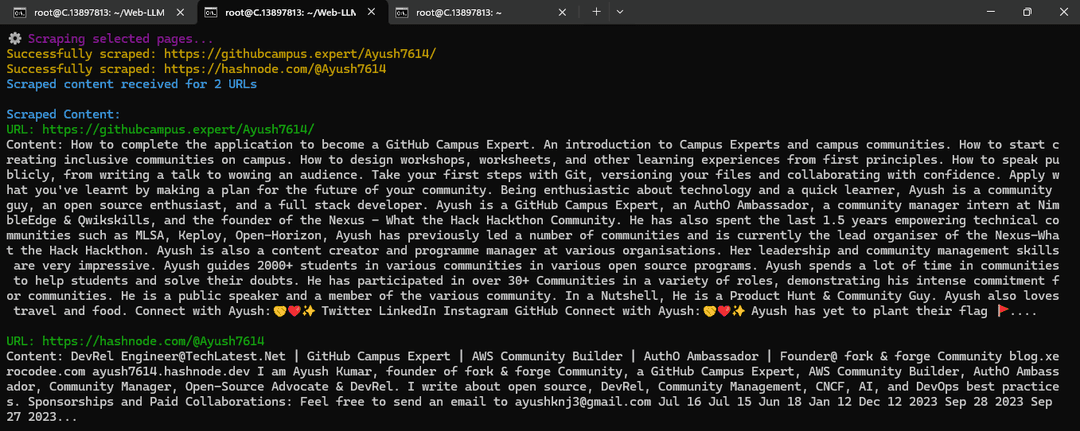The width and height of the screenshot is (1080, 431).
Task: Click the word 'LinkedIn' in output
Action: click(407, 311)
